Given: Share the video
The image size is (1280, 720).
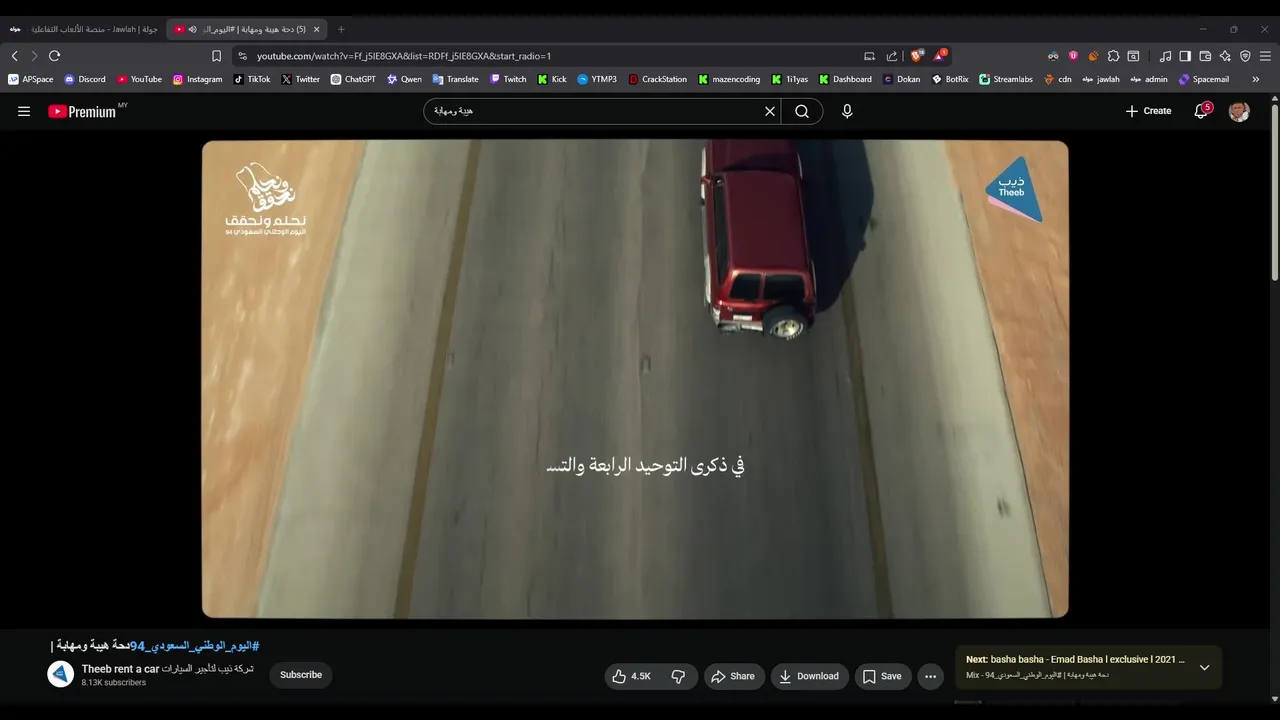Looking at the screenshot, I should click(734, 676).
